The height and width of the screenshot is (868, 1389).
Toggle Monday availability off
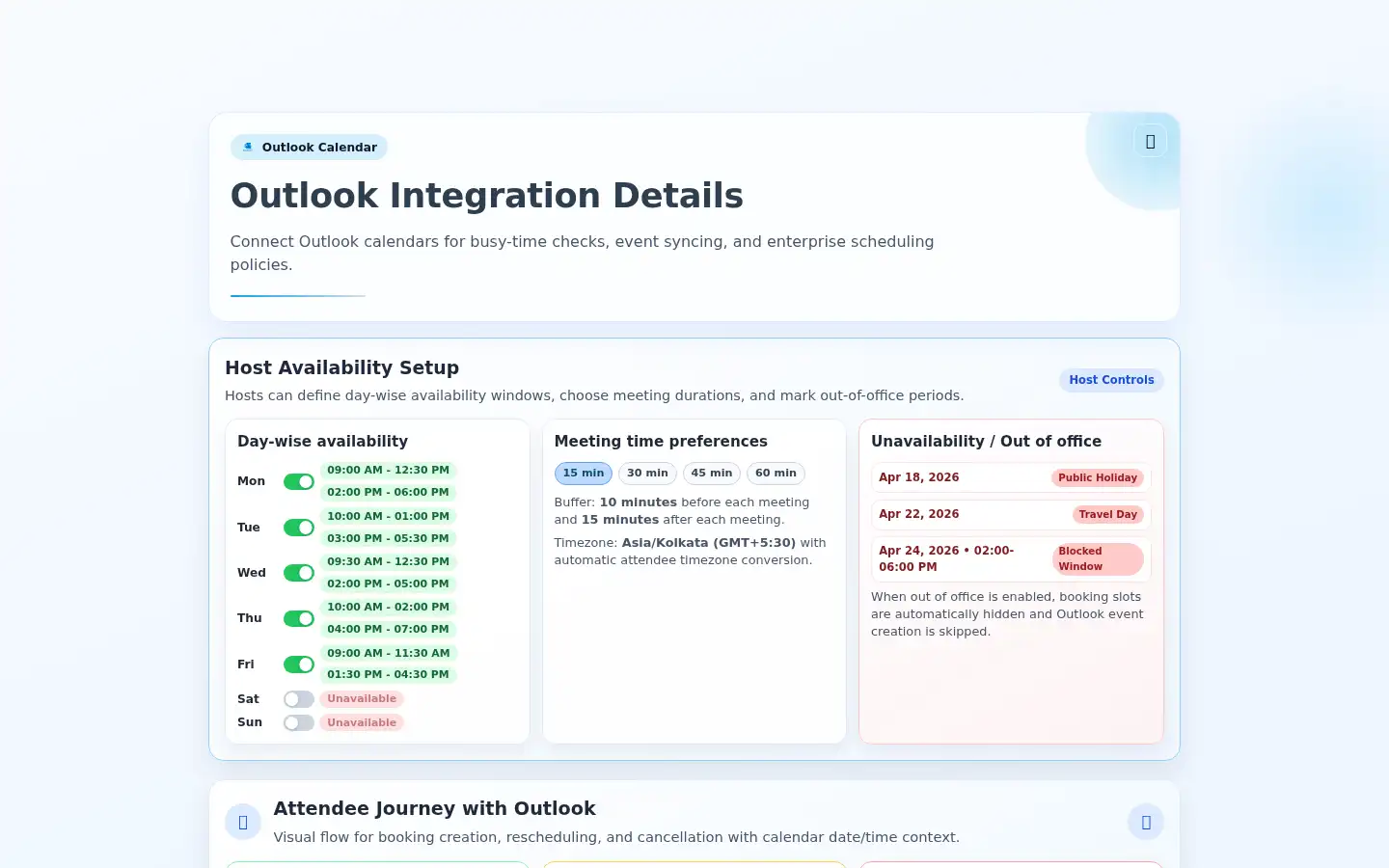pyautogui.click(x=299, y=481)
